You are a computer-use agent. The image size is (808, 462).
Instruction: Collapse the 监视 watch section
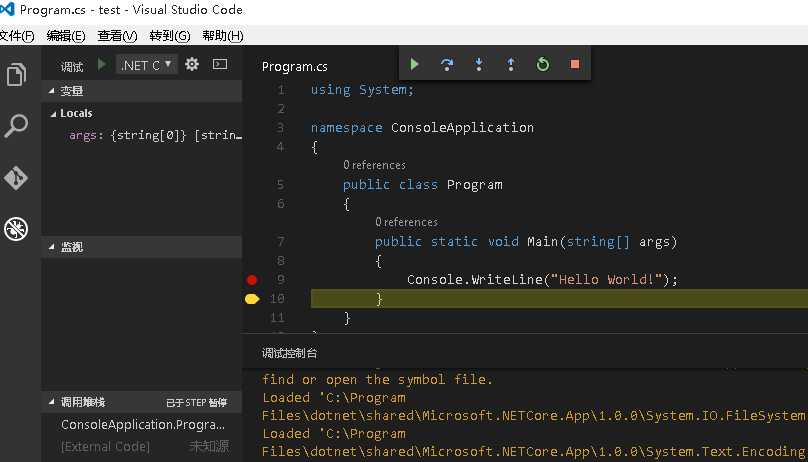pos(71,247)
